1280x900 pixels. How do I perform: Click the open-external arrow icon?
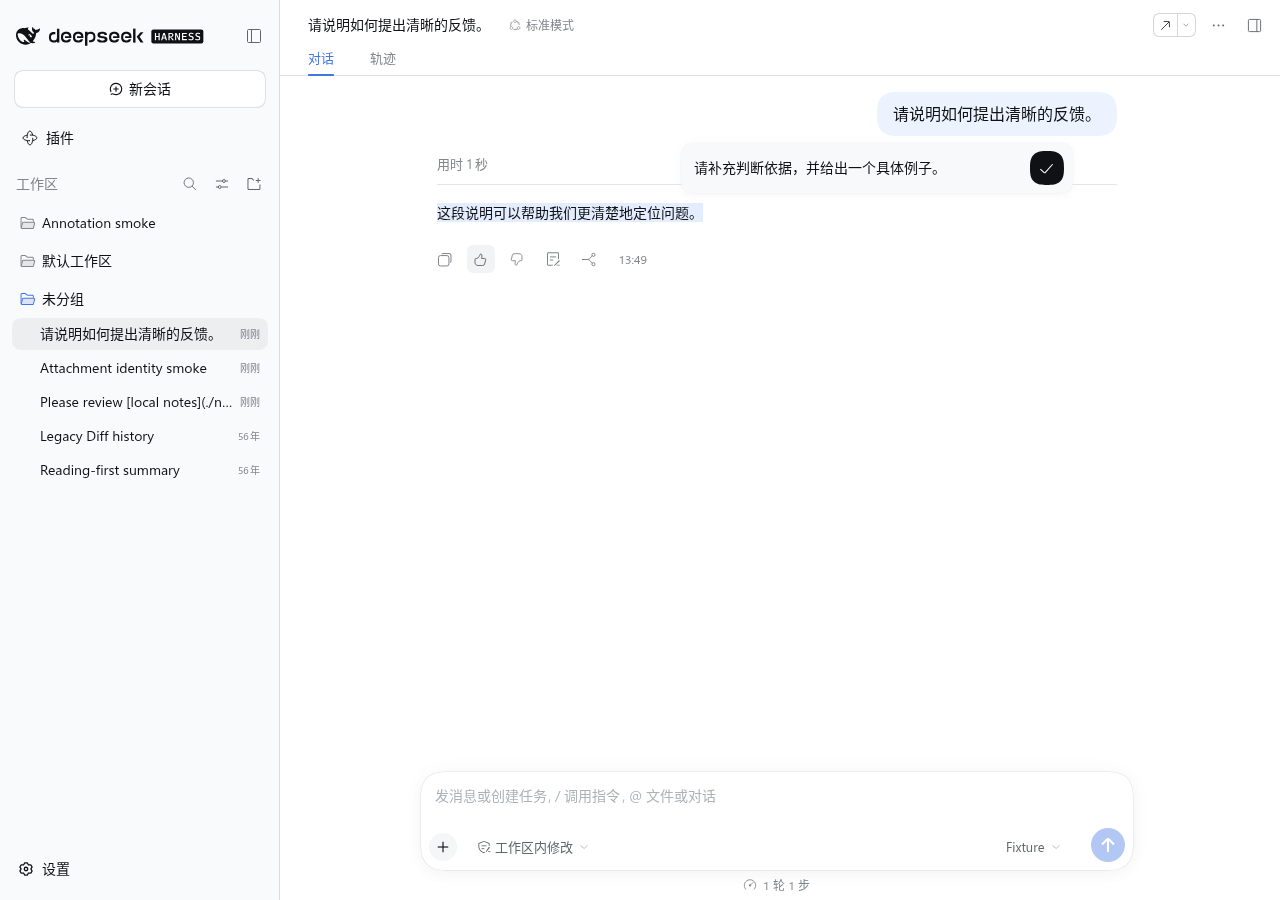(1165, 25)
